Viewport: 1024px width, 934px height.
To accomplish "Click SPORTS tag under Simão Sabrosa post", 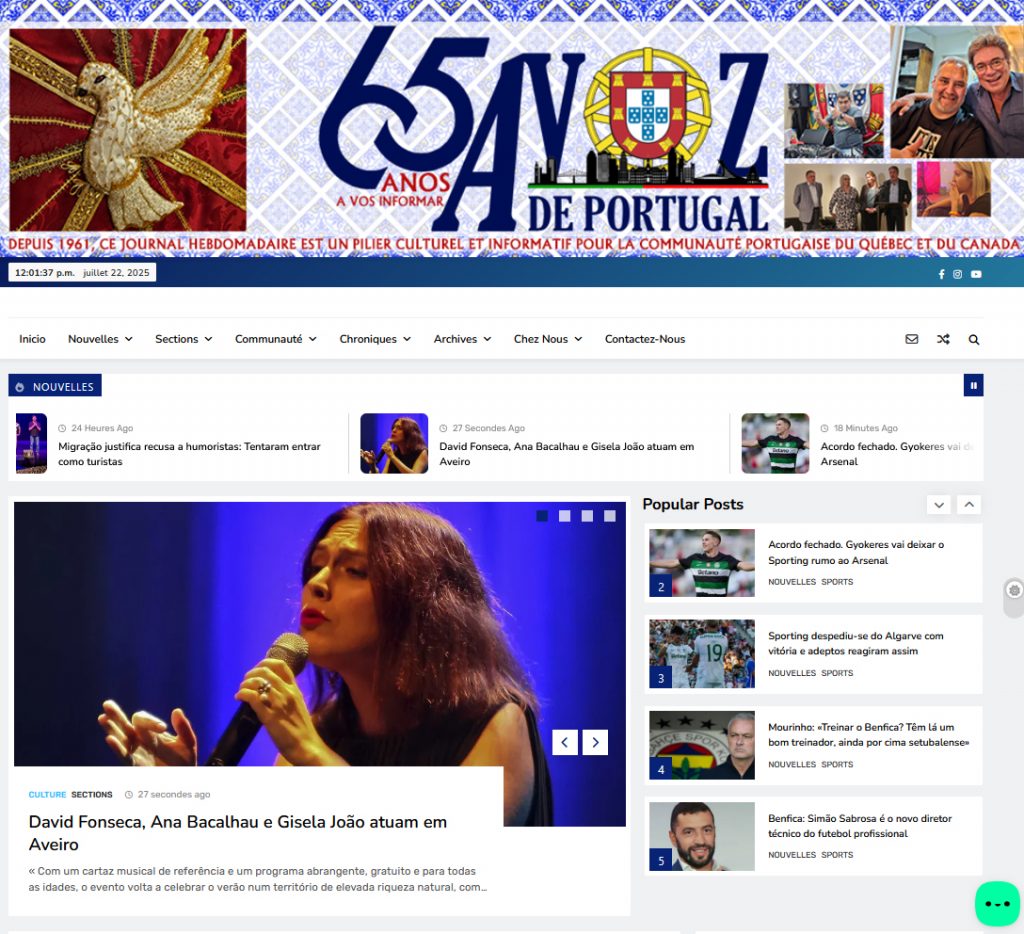I will click(837, 855).
